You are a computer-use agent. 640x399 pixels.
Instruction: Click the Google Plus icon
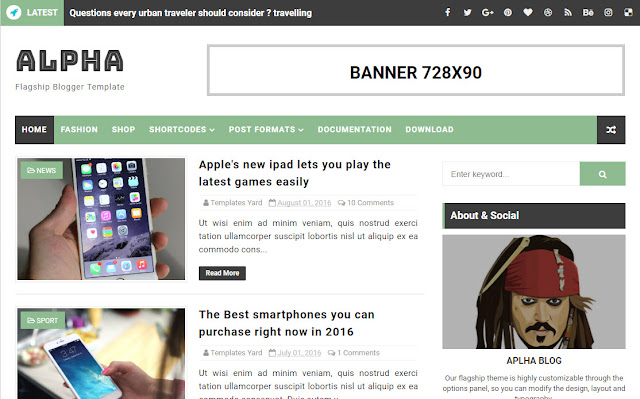[487, 12]
